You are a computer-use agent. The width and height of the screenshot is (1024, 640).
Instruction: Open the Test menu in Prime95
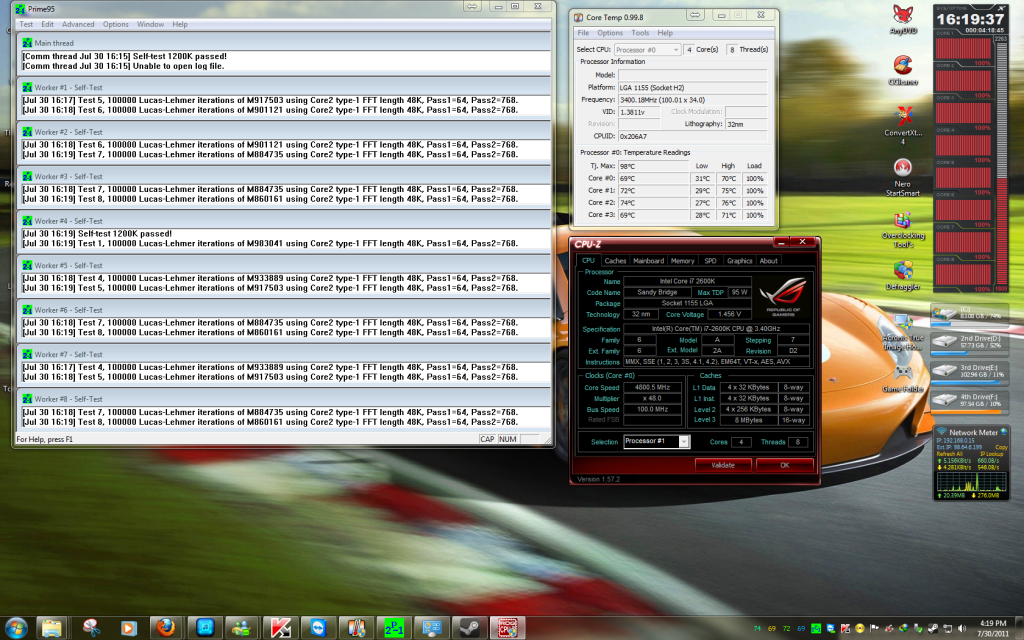[x=26, y=24]
